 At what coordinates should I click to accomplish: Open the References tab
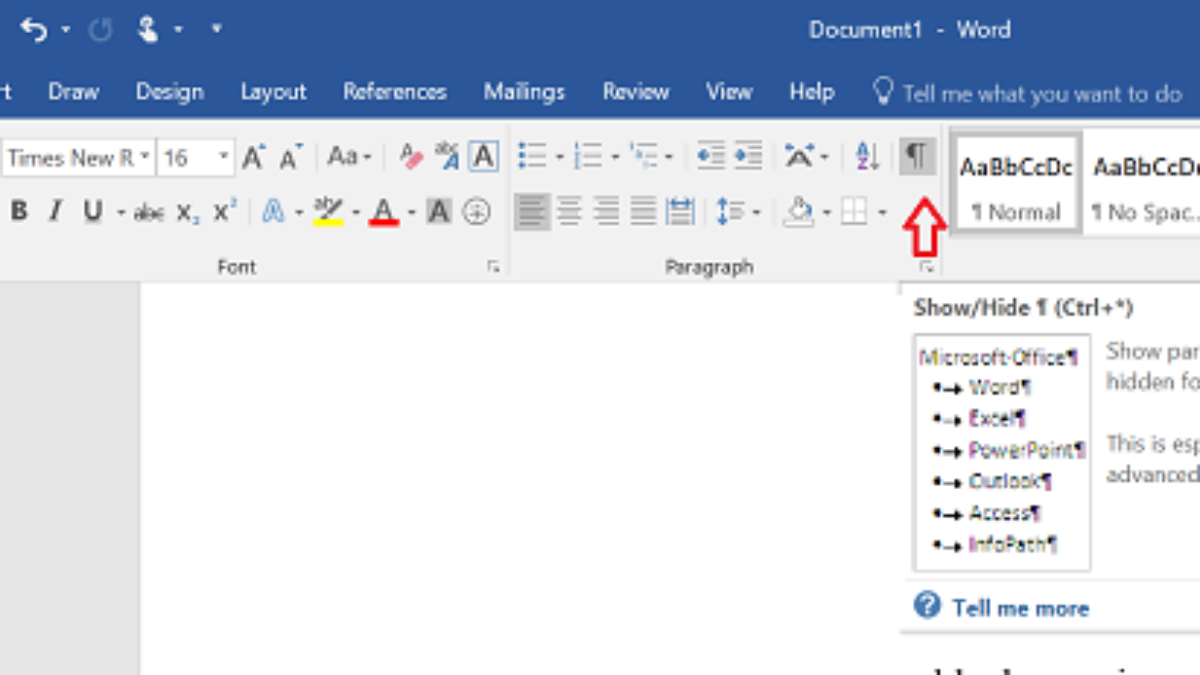coord(394,92)
